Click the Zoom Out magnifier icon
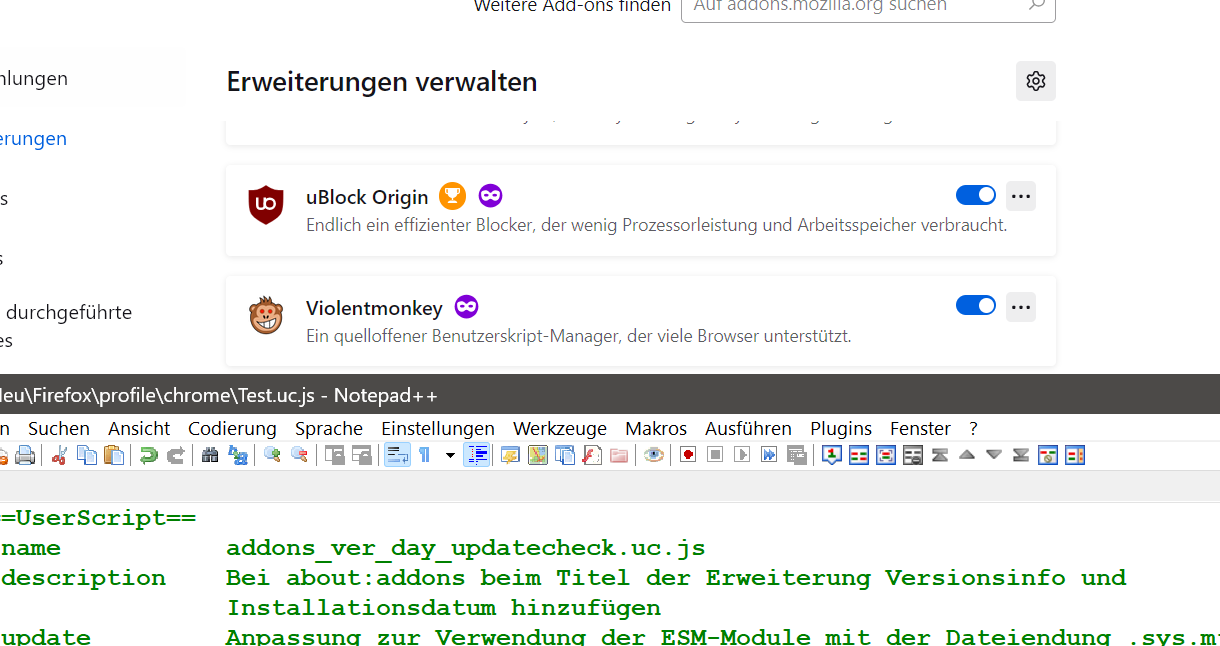This screenshot has width=1220, height=646. [x=299, y=455]
